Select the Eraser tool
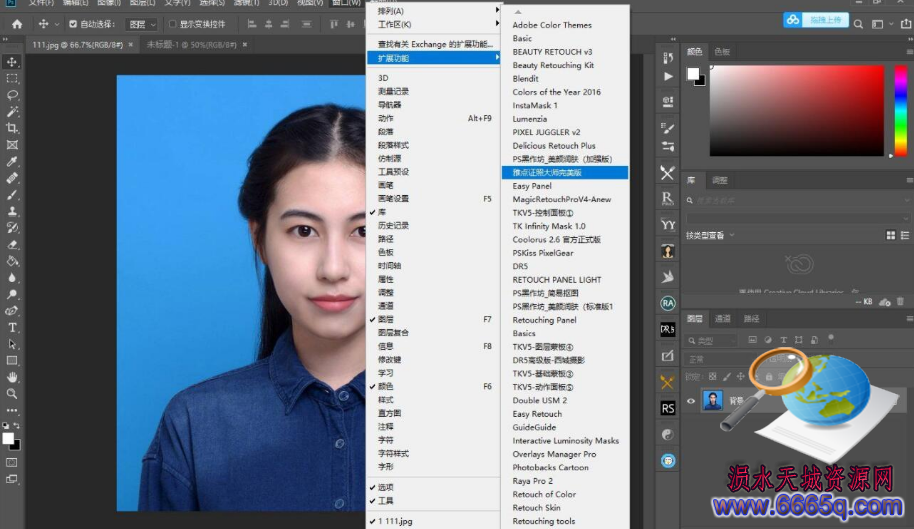Image resolution: width=914 pixels, height=529 pixels. click(x=12, y=244)
